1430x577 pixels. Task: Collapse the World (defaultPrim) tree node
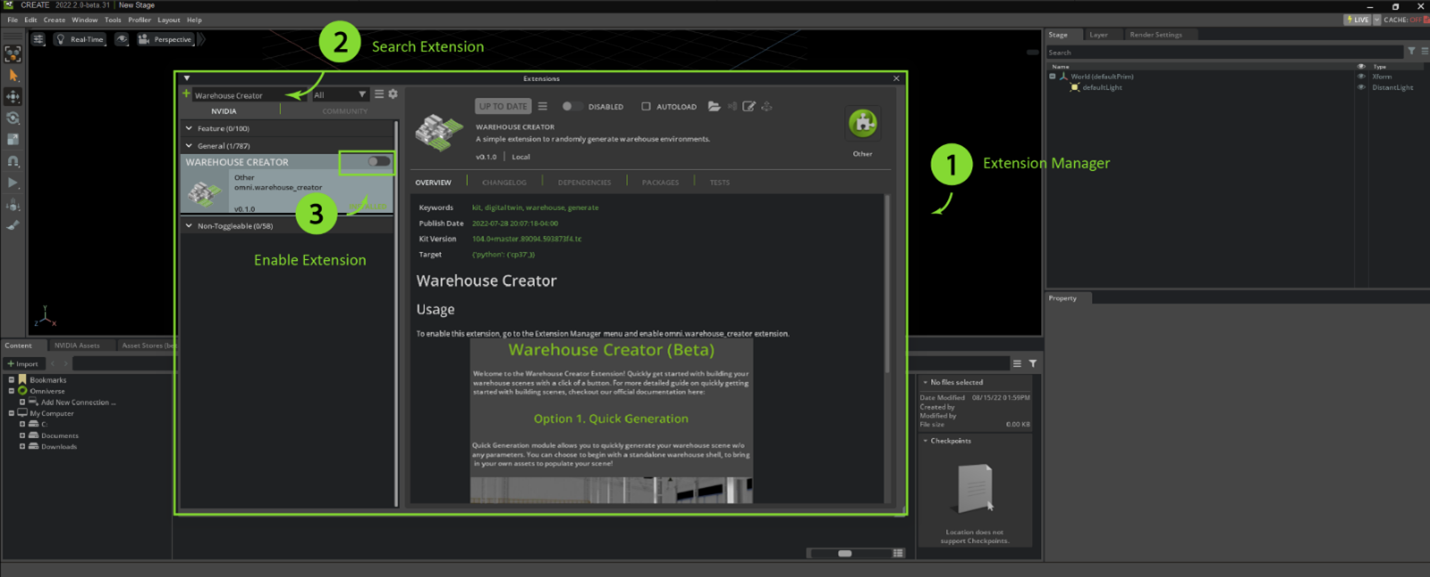click(x=1052, y=76)
